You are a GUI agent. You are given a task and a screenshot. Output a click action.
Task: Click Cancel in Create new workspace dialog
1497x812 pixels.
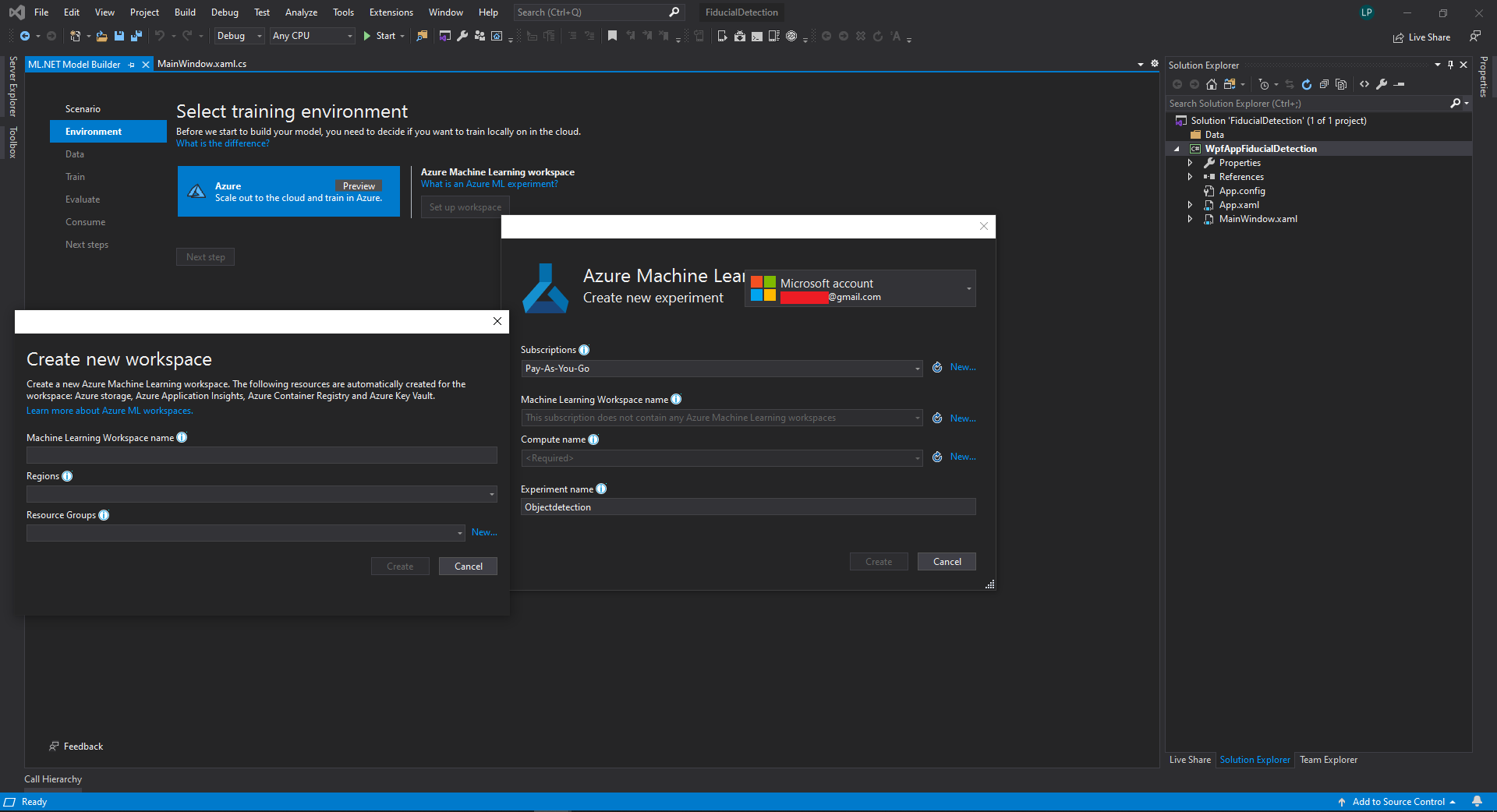point(468,567)
